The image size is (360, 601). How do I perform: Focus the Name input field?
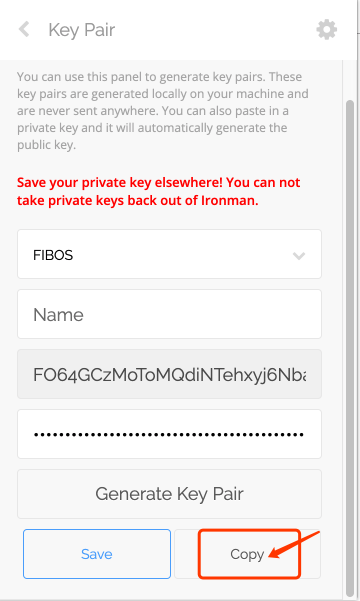[x=169, y=314]
